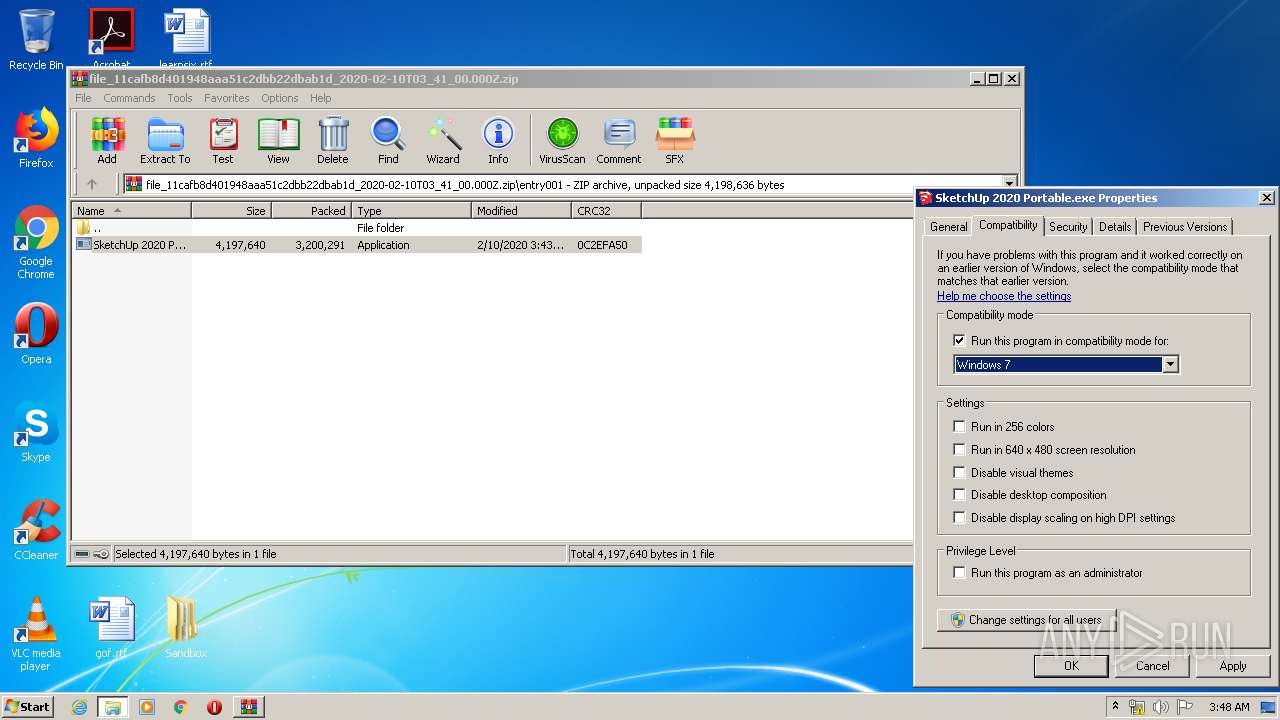Click the volume tray icon

[1161, 707]
